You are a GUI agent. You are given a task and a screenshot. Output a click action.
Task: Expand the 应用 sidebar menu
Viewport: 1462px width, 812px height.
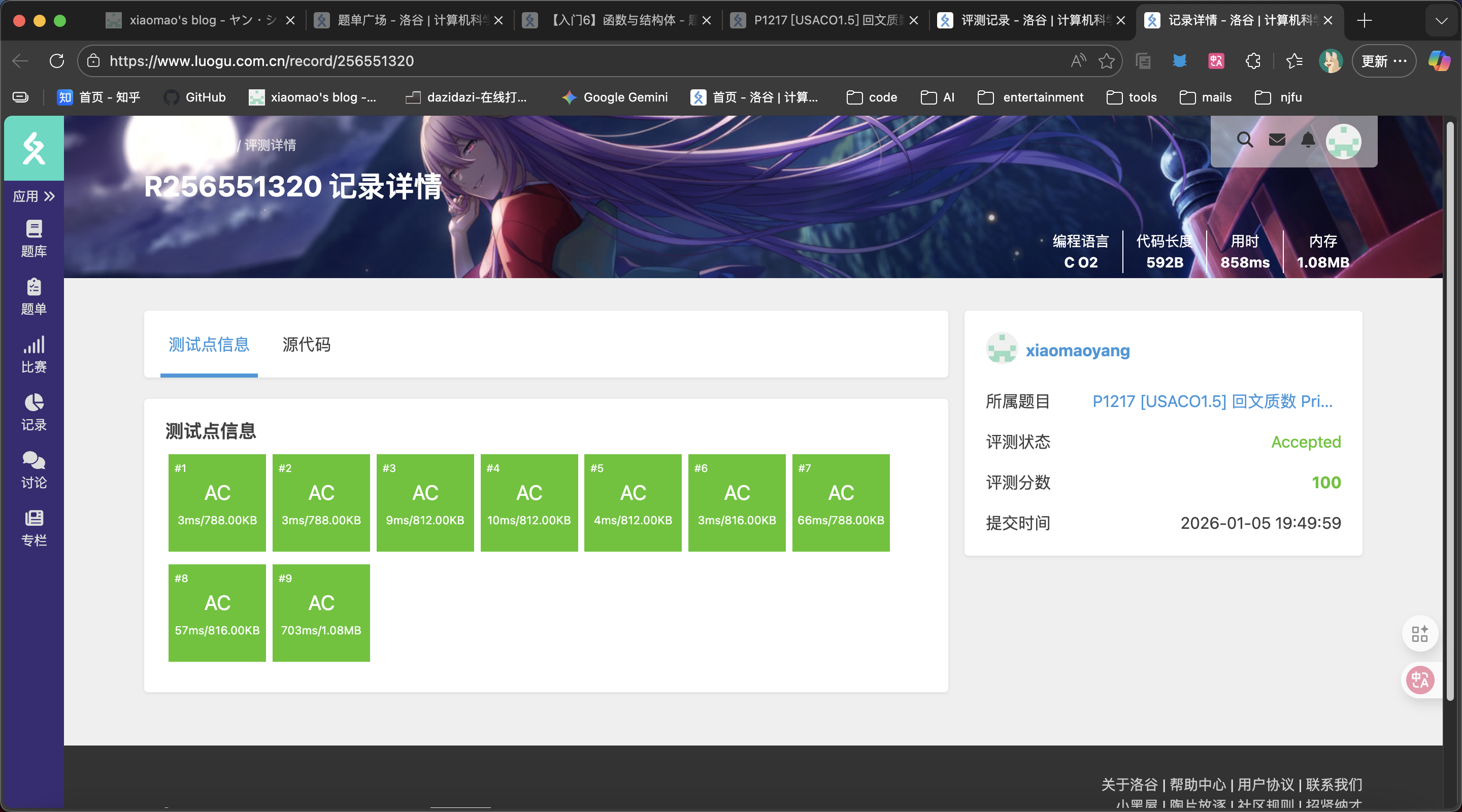click(x=34, y=196)
